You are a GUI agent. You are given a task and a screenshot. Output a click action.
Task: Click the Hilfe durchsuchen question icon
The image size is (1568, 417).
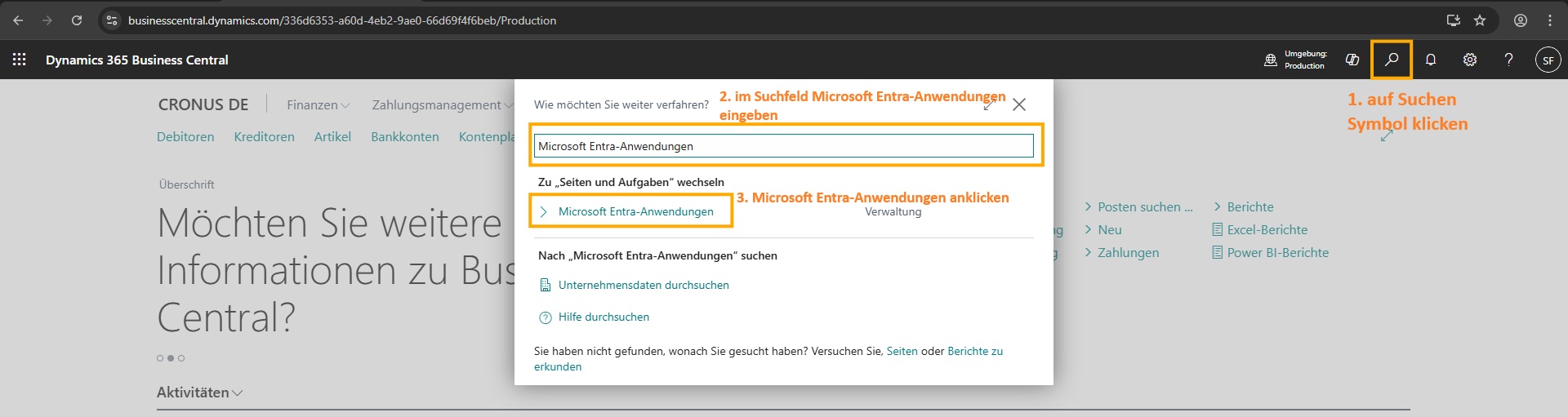tap(546, 317)
